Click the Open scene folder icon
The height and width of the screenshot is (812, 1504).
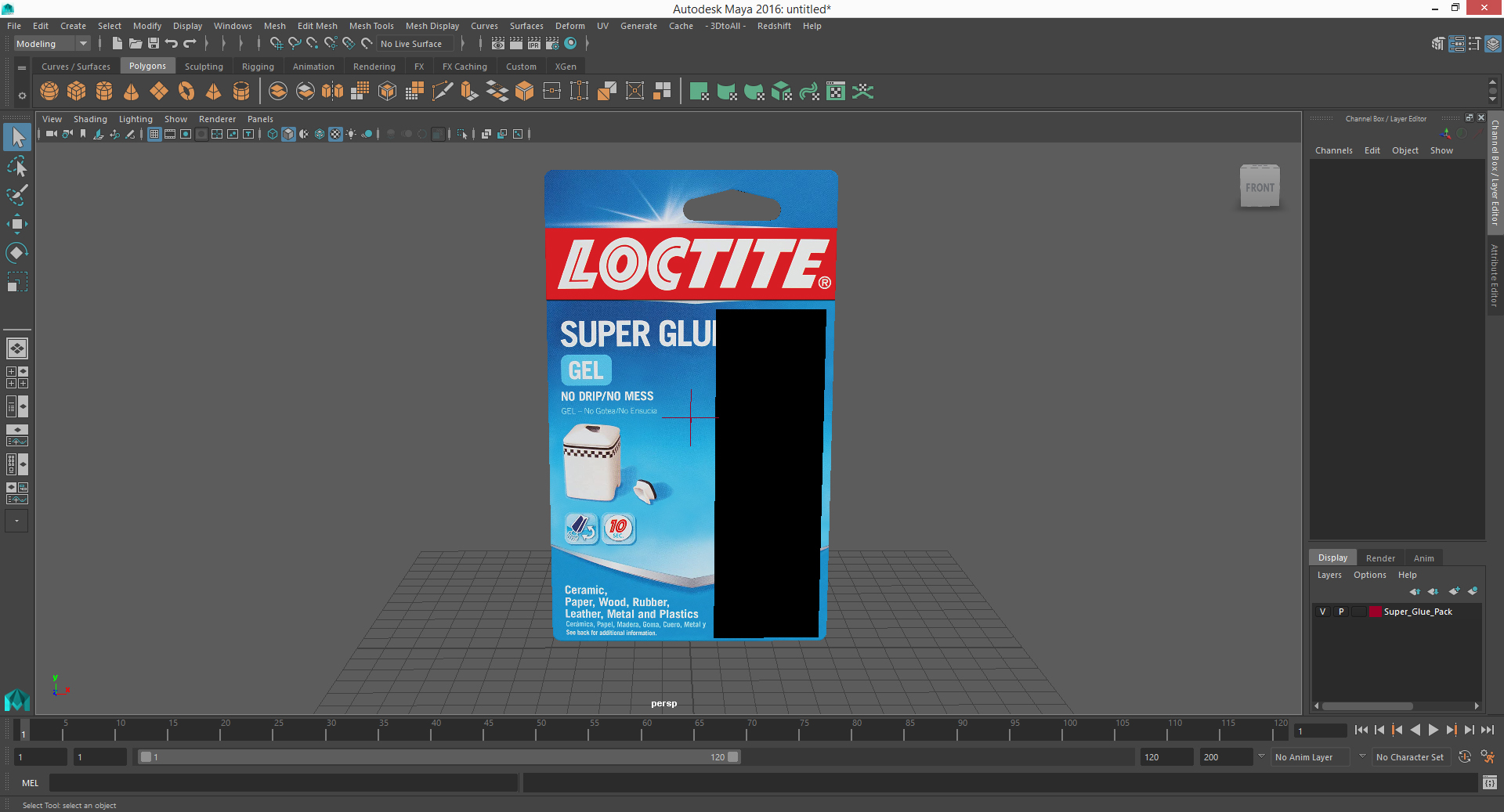pos(135,44)
